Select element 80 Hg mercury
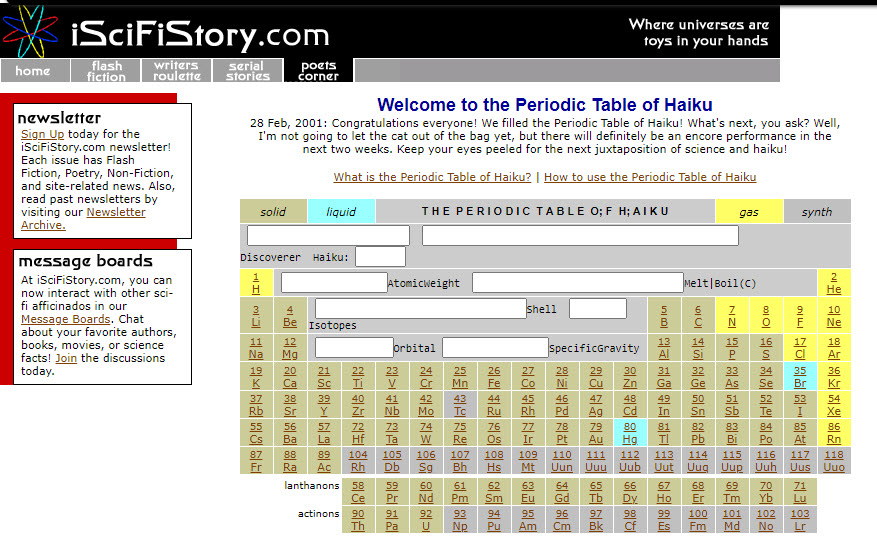 (x=630, y=432)
